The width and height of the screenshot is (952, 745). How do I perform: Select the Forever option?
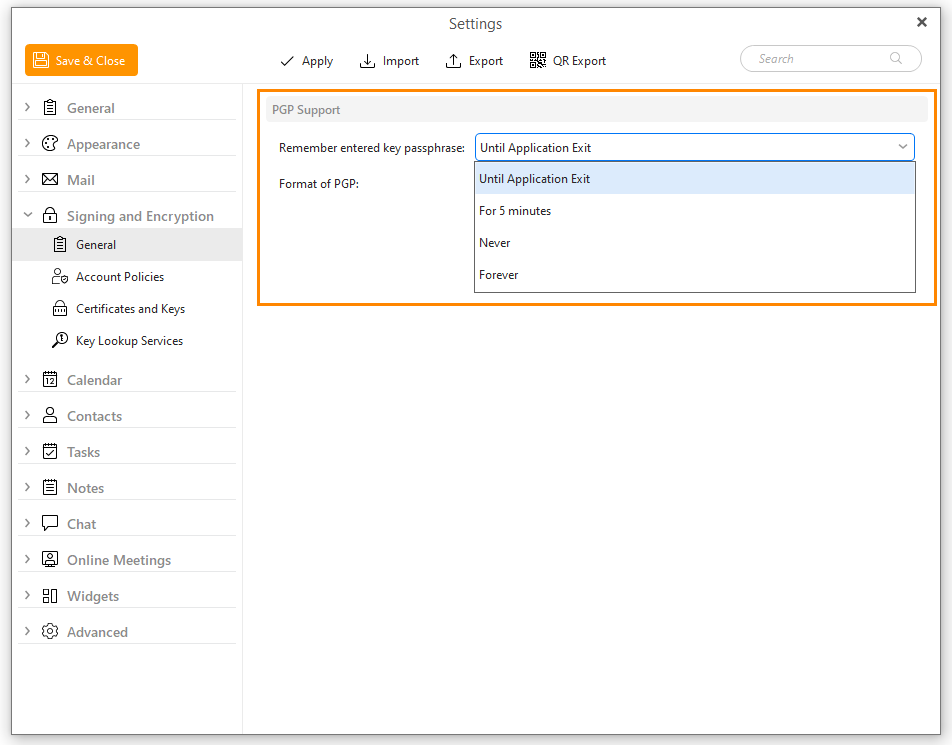695,275
